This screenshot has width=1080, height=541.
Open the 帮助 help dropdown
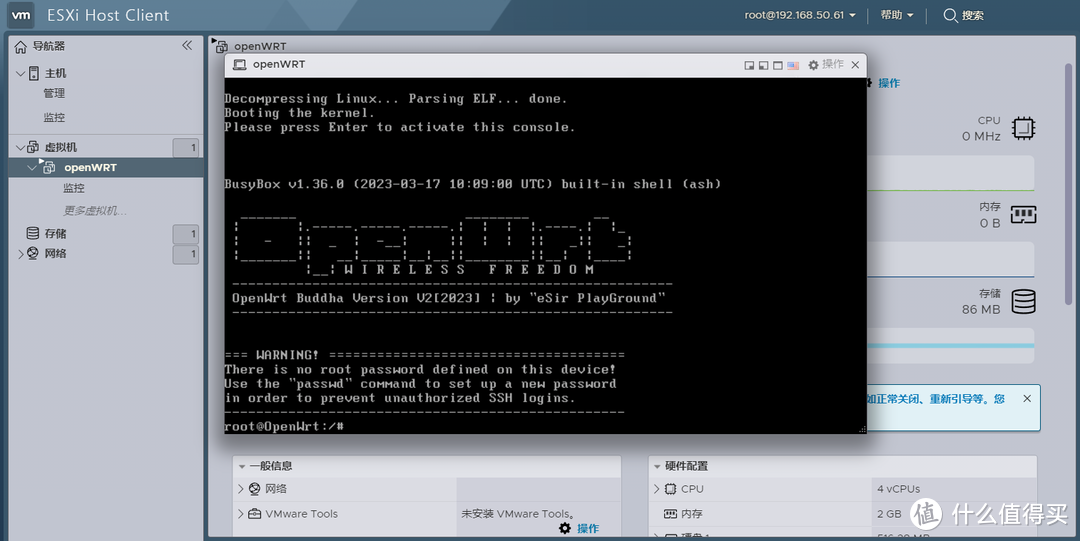[897, 15]
